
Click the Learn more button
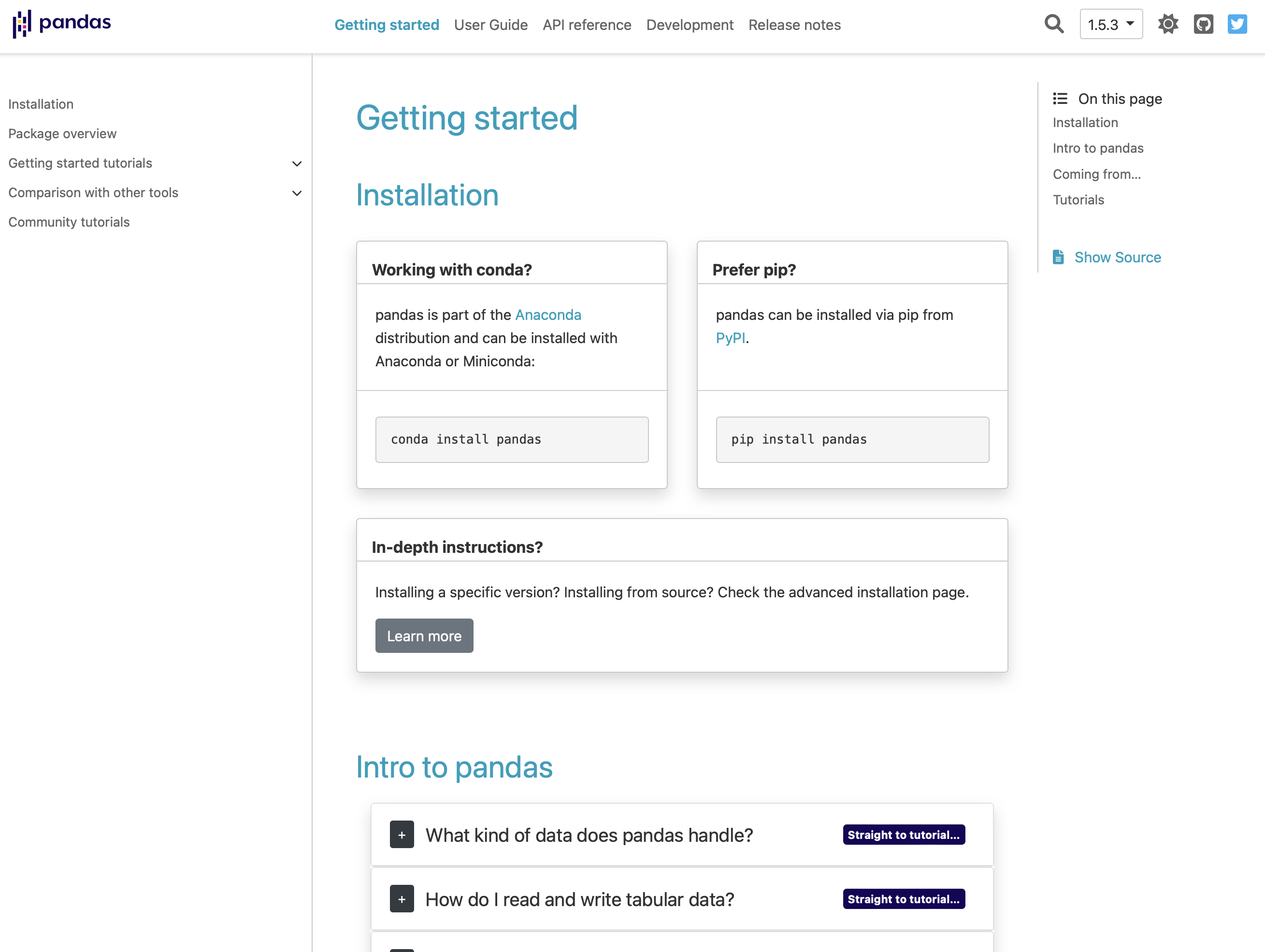(x=424, y=635)
